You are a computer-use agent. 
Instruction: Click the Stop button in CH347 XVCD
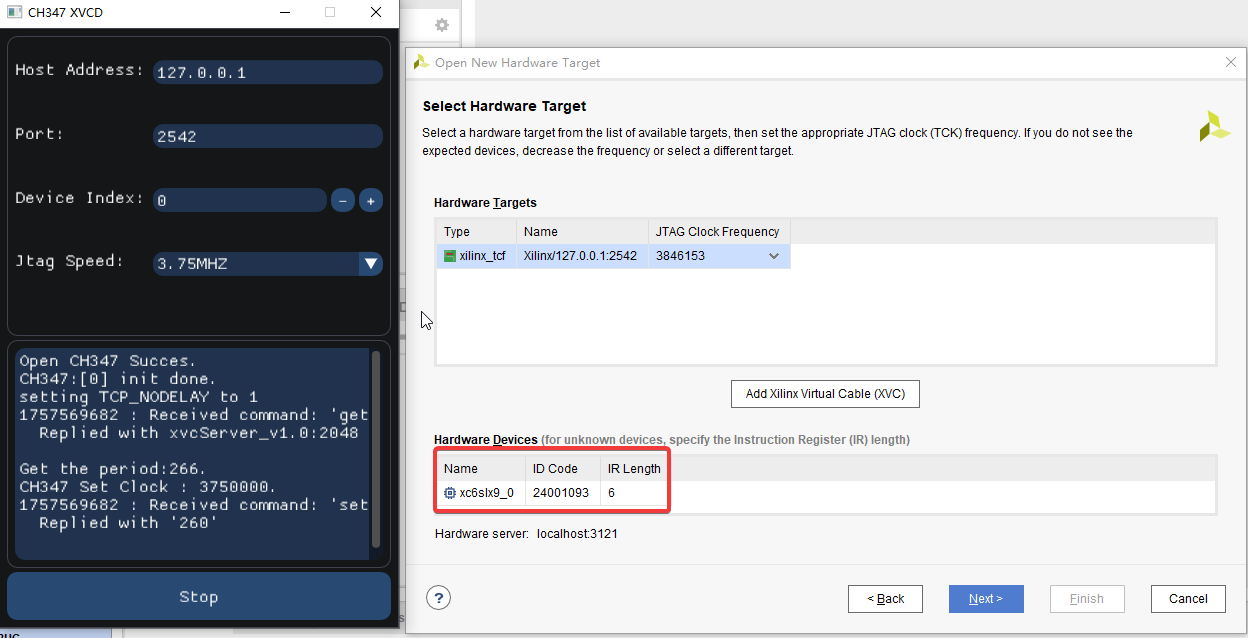pos(199,597)
